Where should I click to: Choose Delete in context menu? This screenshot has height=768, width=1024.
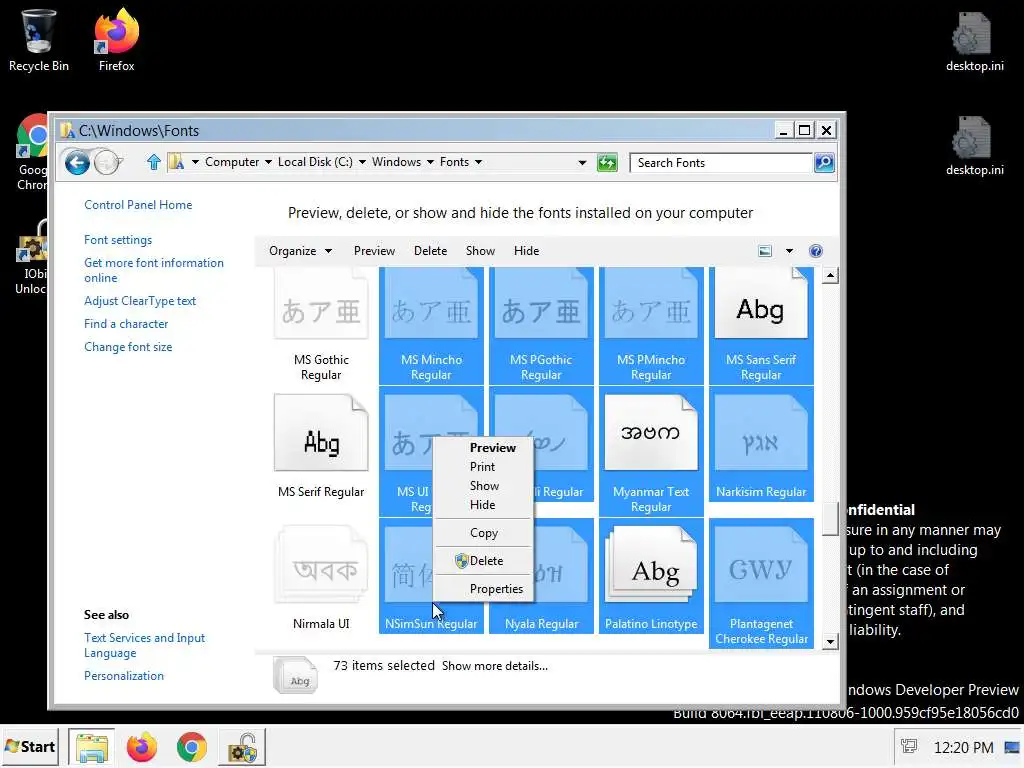[x=483, y=560]
